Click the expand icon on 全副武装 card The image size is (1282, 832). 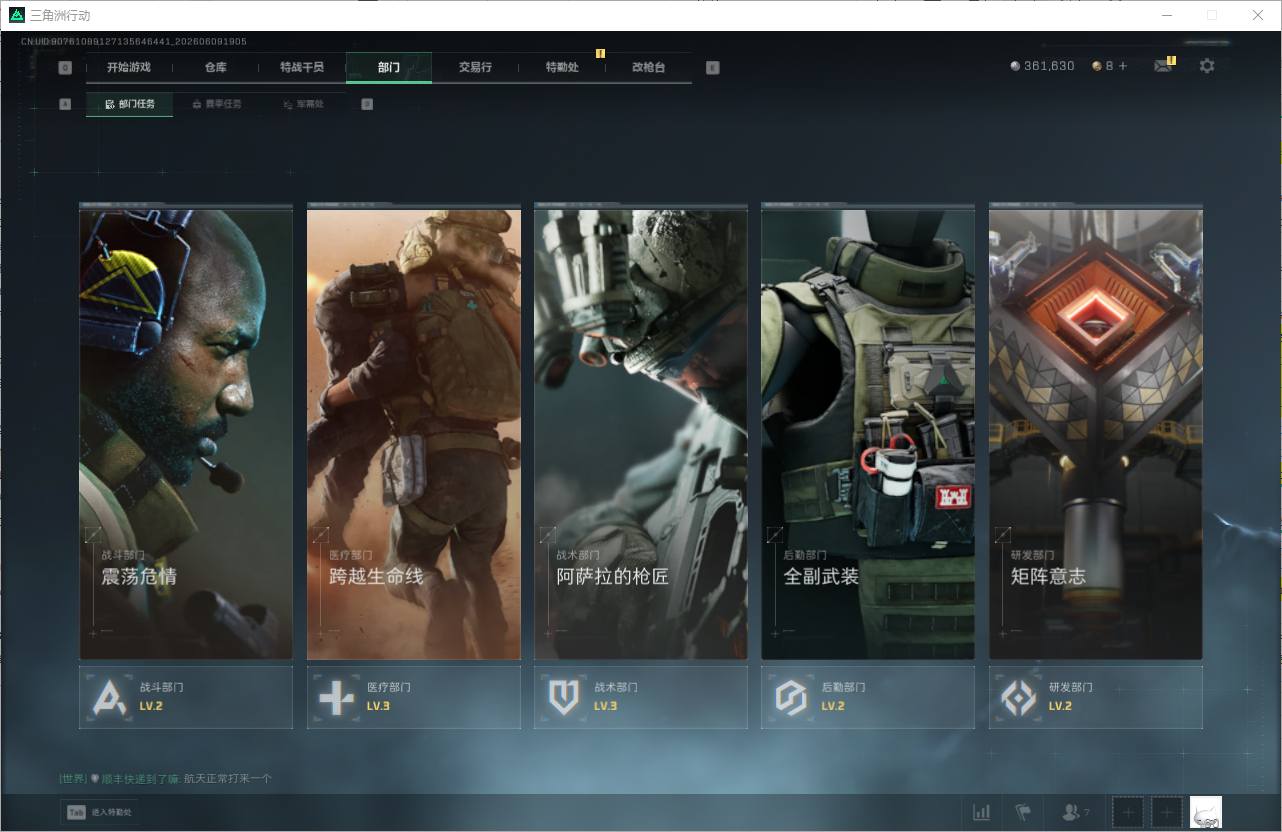[x=775, y=535]
